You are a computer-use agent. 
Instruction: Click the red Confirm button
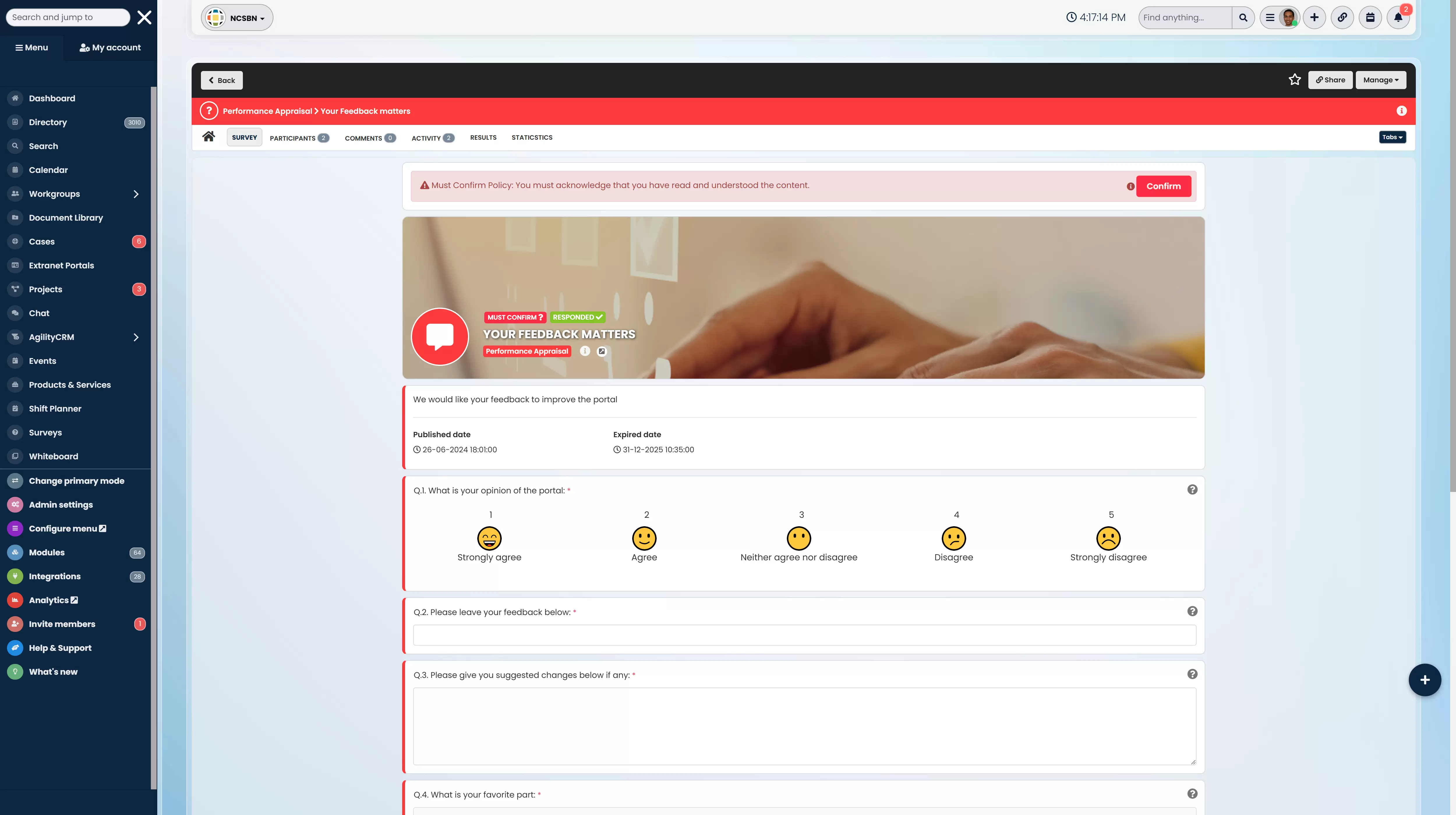click(1163, 186)
